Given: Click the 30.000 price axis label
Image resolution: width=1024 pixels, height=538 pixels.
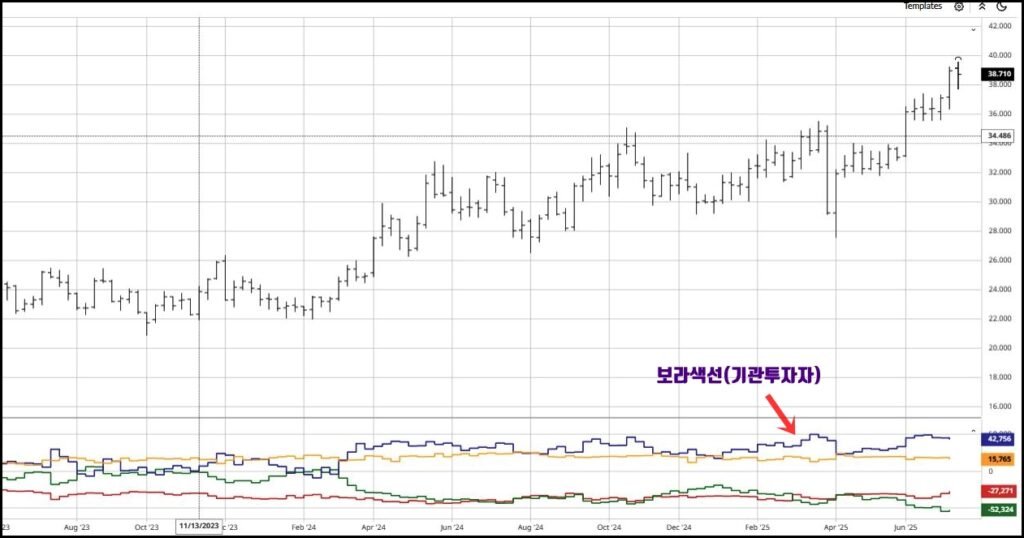Looking at the screenshot, I should click(x=1000, y=202).
